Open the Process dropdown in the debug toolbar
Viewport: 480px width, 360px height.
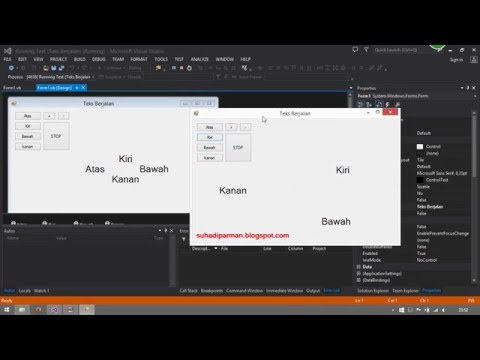[92, 77]
